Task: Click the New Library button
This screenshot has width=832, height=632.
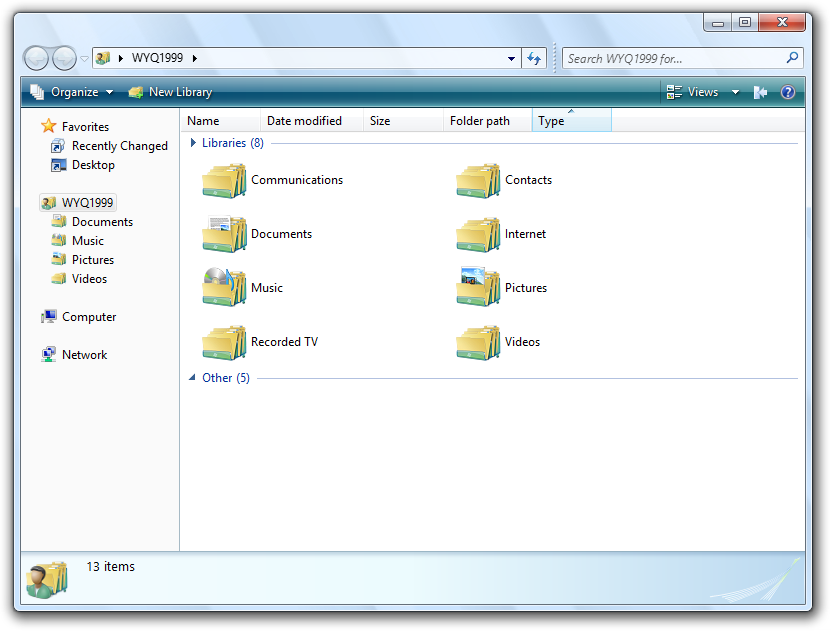Action: coord(170,92)
